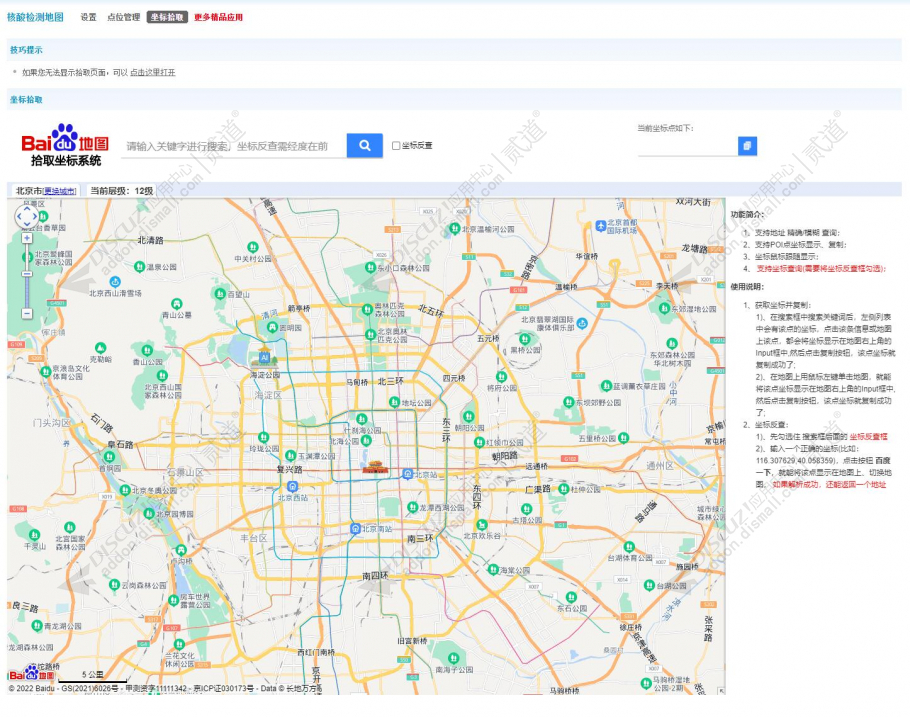Pan the map down with the arrow control
This screenshot has width=910, height=717.
coord(27,225)
